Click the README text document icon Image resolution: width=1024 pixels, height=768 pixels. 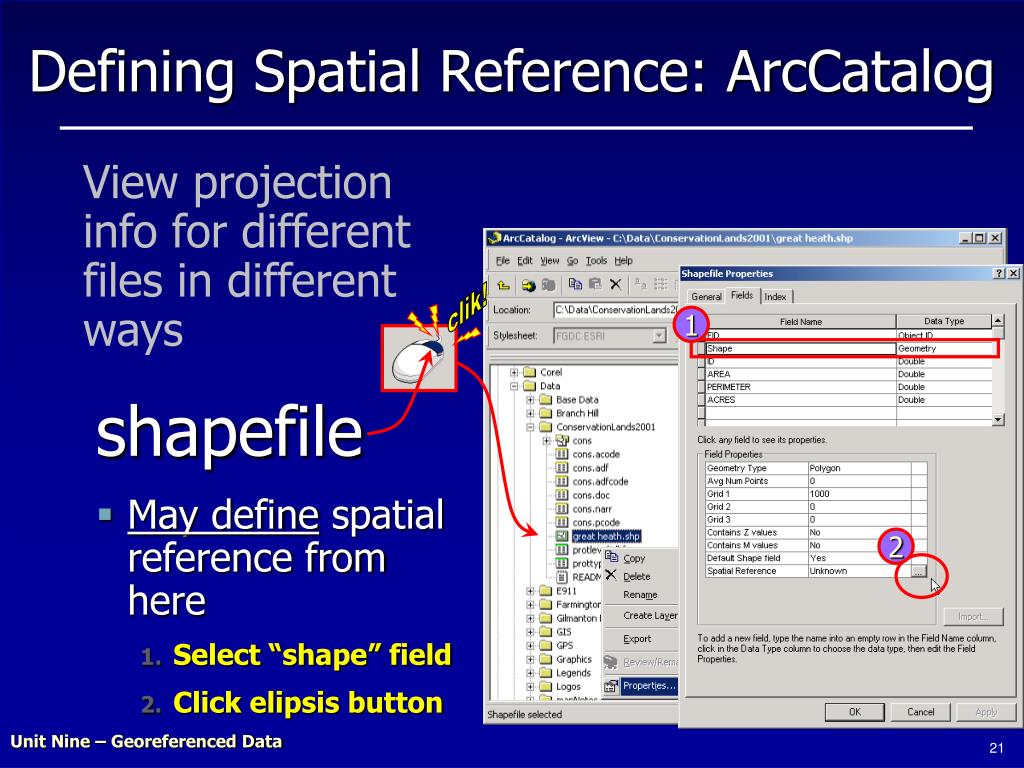click(562, 577)
